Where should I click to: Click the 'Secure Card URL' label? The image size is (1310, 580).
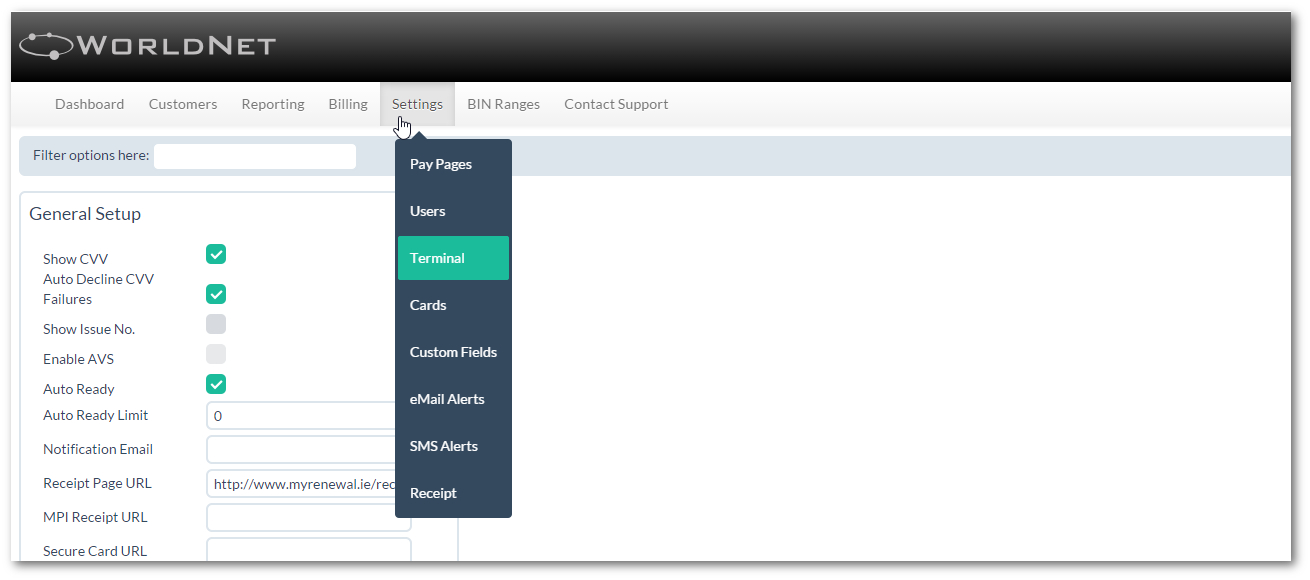[95, 551]
